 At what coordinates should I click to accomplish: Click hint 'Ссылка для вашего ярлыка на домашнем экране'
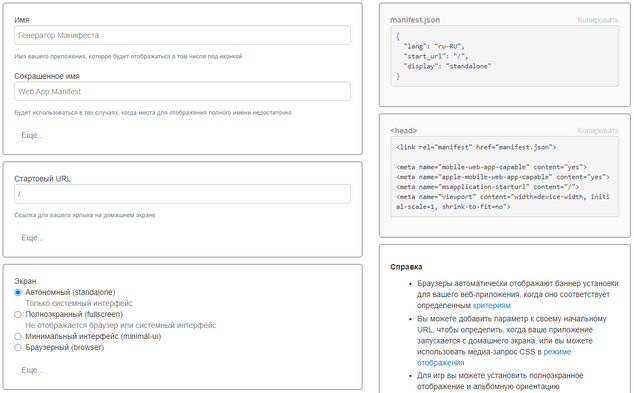pos(85,215)
